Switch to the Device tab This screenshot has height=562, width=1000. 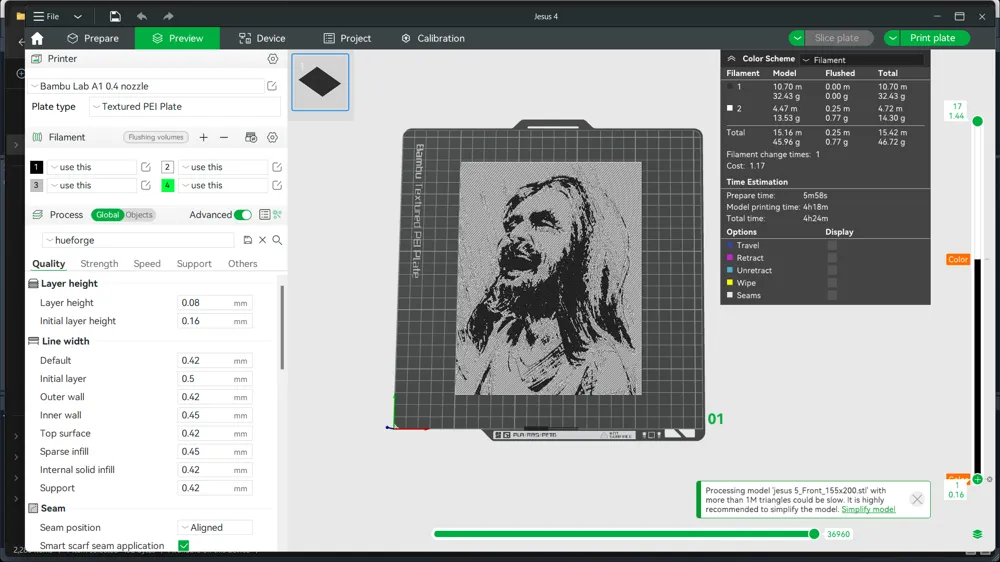click(262, 38)
